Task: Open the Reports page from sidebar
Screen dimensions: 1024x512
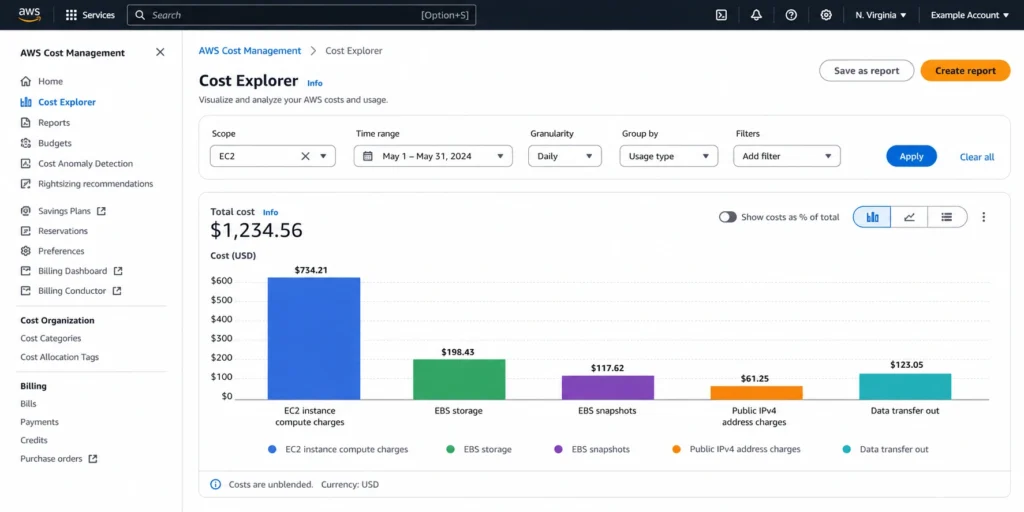Action: point(54,123)
